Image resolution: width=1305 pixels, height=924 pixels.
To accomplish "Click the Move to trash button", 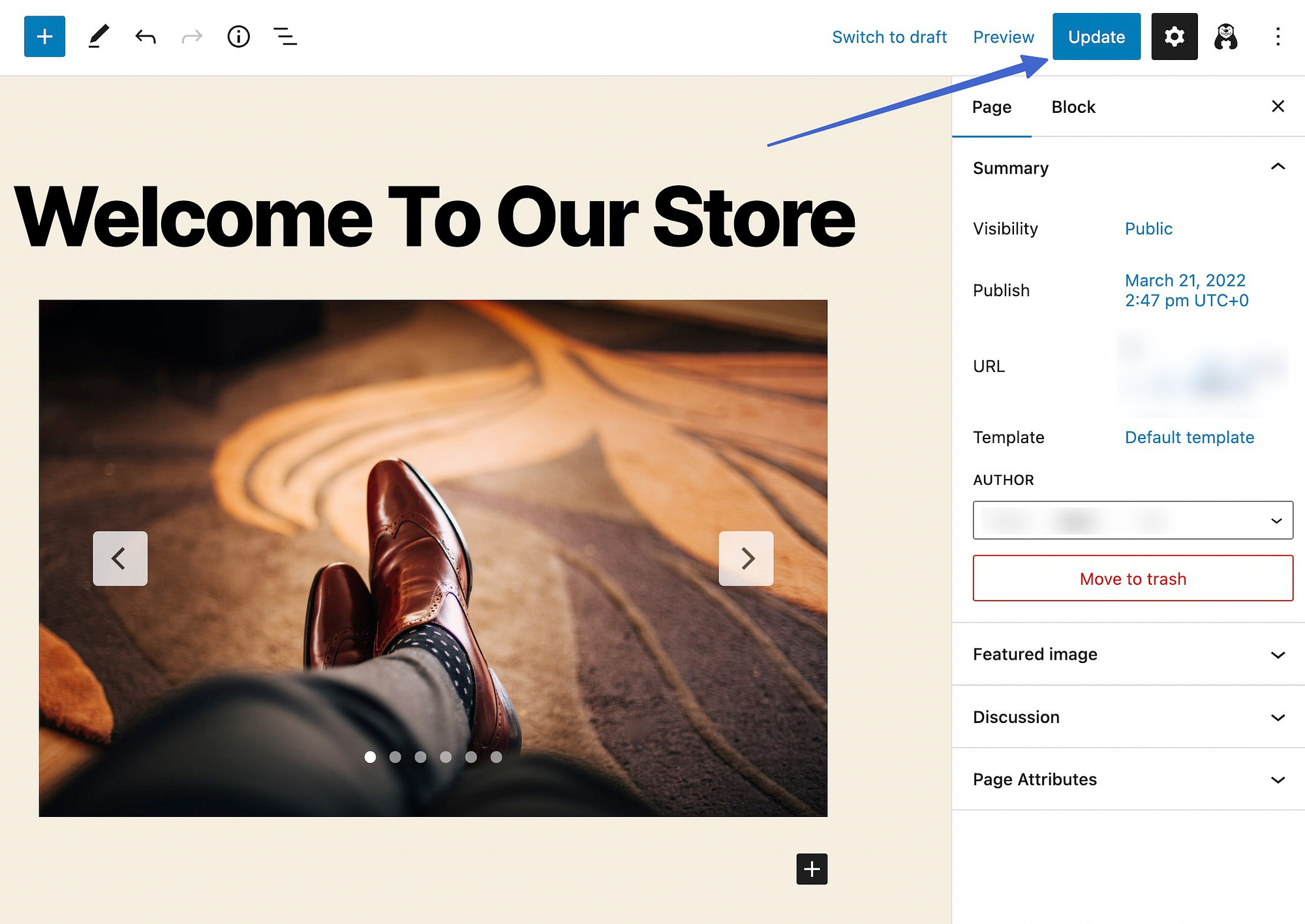I will 1132,578.
